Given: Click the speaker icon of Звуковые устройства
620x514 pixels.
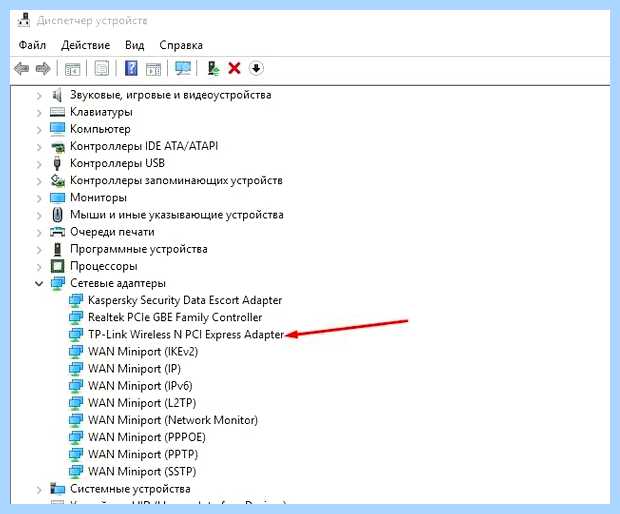Looking at the screenshot, I should point(57,95).
